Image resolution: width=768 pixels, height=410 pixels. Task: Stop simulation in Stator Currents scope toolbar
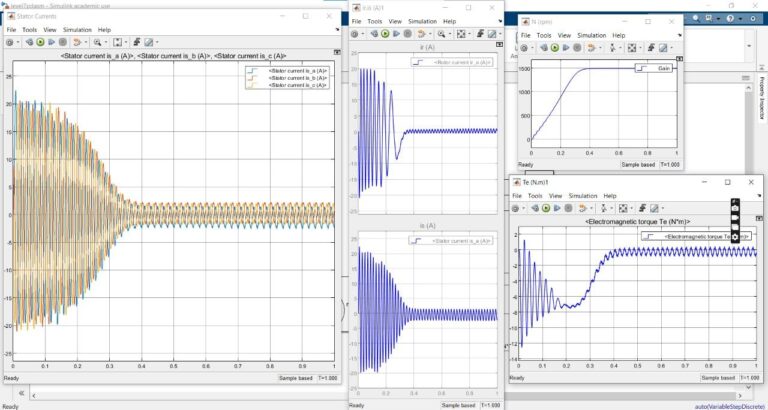click(63, 42)
